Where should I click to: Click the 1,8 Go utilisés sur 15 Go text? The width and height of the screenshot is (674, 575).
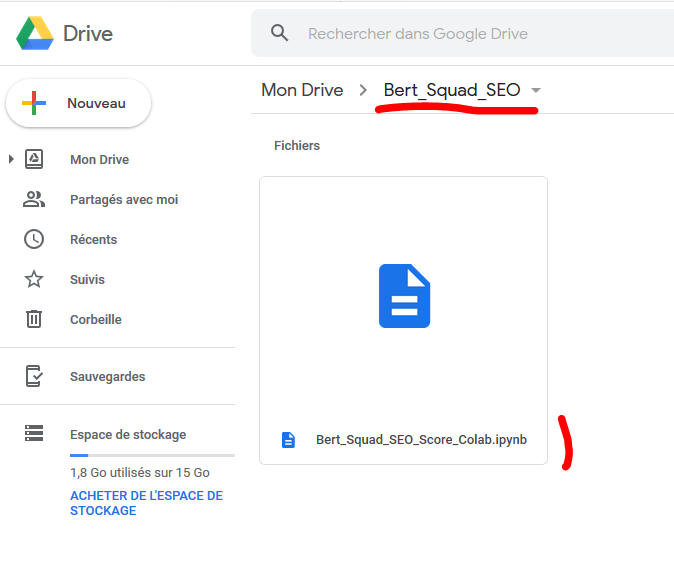(x=140, y=473)
